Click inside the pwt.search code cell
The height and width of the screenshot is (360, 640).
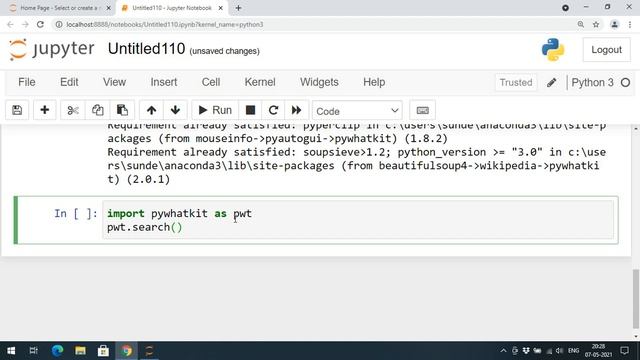[358, 220]
